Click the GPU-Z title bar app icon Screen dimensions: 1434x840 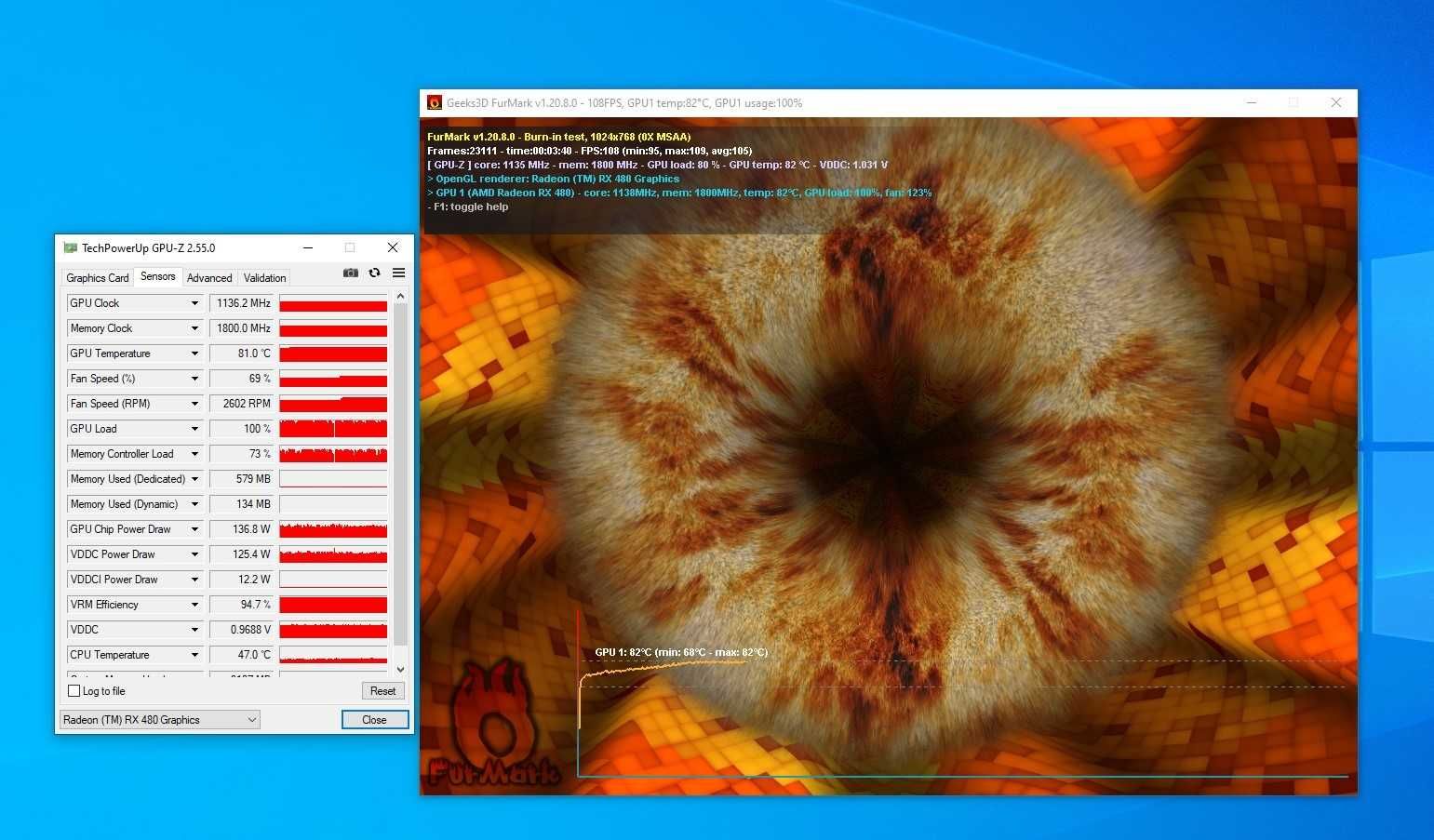click(70, 247)
